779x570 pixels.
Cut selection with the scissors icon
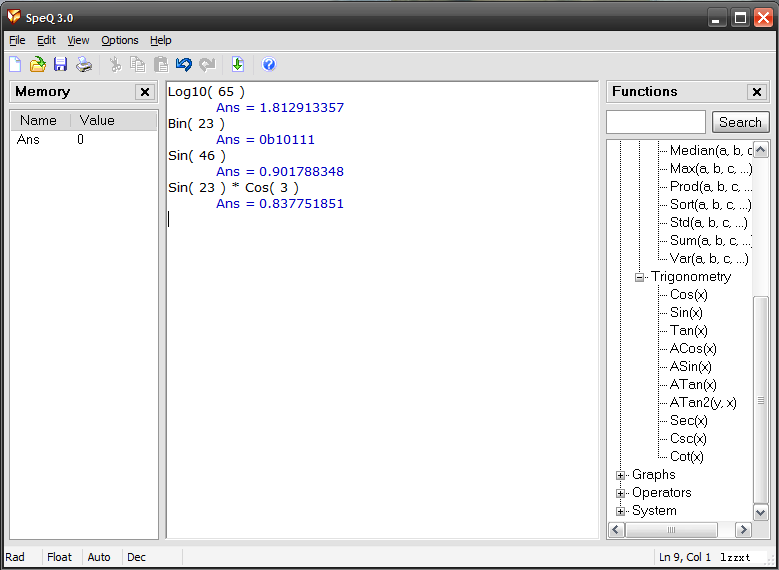click(x=115, y=64)
